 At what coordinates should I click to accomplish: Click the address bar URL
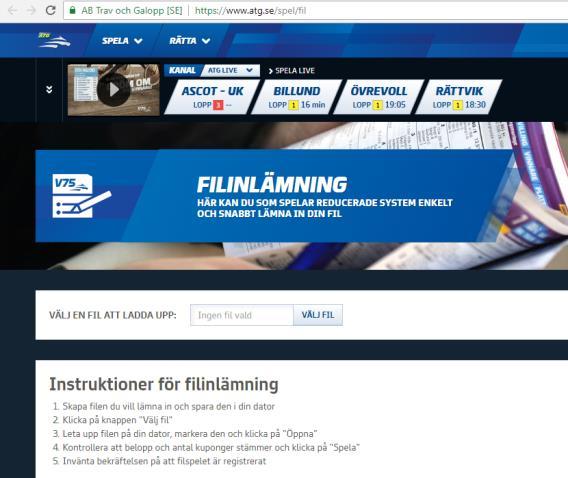tap(250, 11)
